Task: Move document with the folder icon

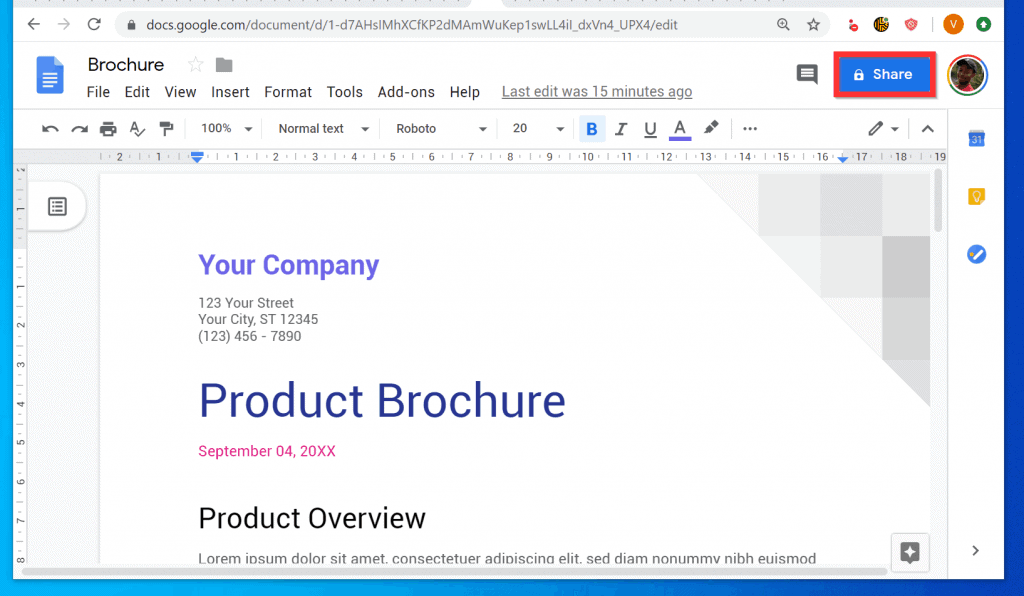Action: [224, 65]
